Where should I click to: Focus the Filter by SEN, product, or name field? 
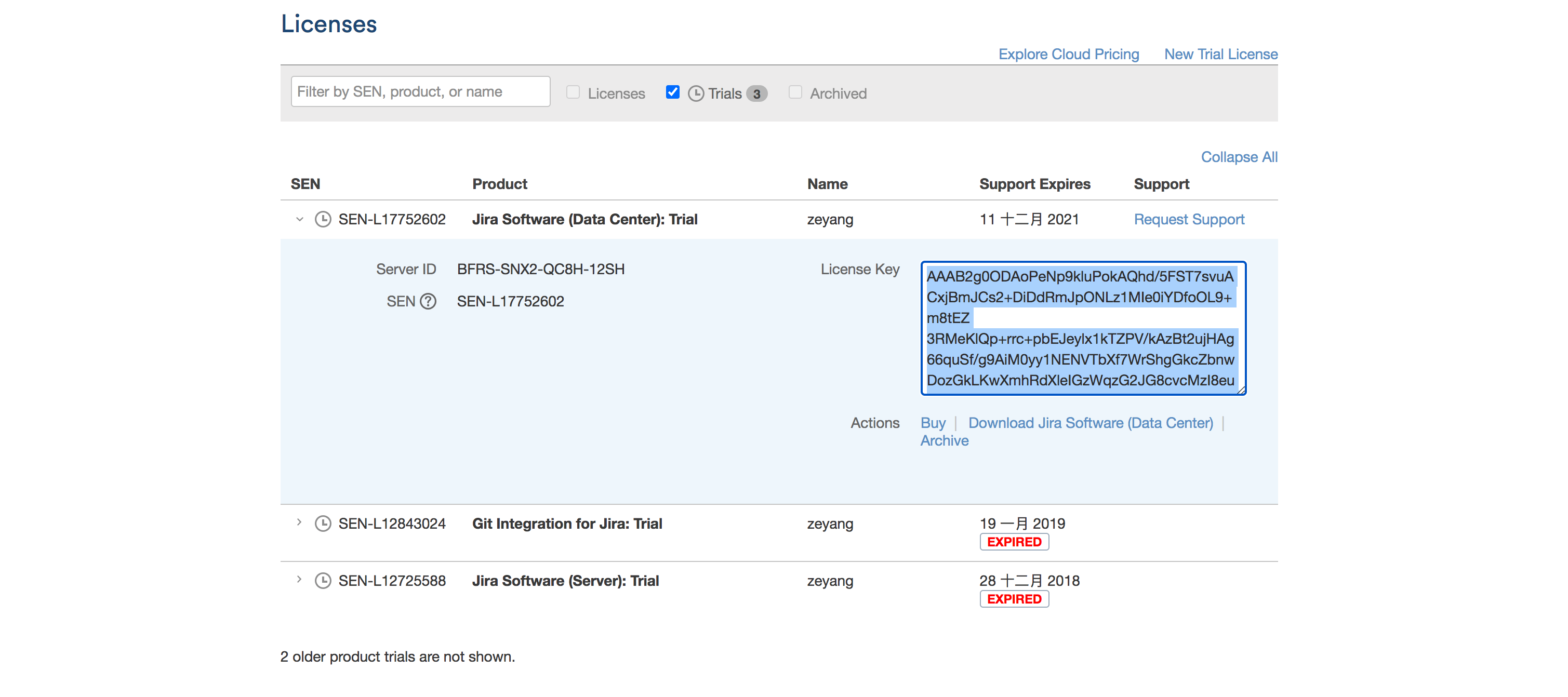(x=421, y=92)
